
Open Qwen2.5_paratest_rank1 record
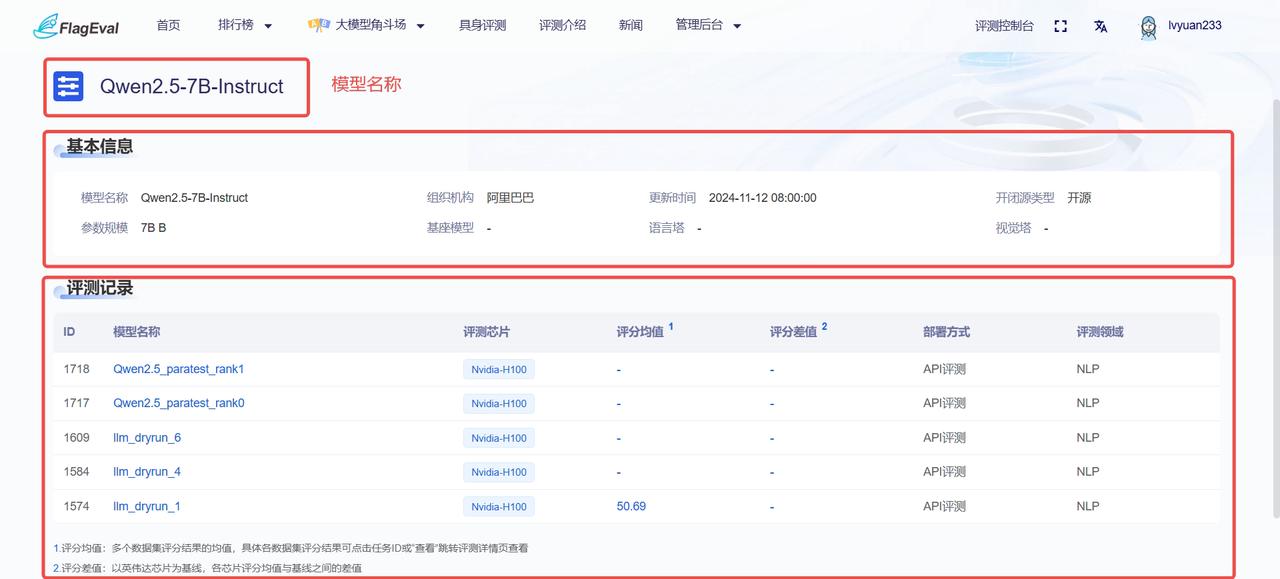coord(179,369)
